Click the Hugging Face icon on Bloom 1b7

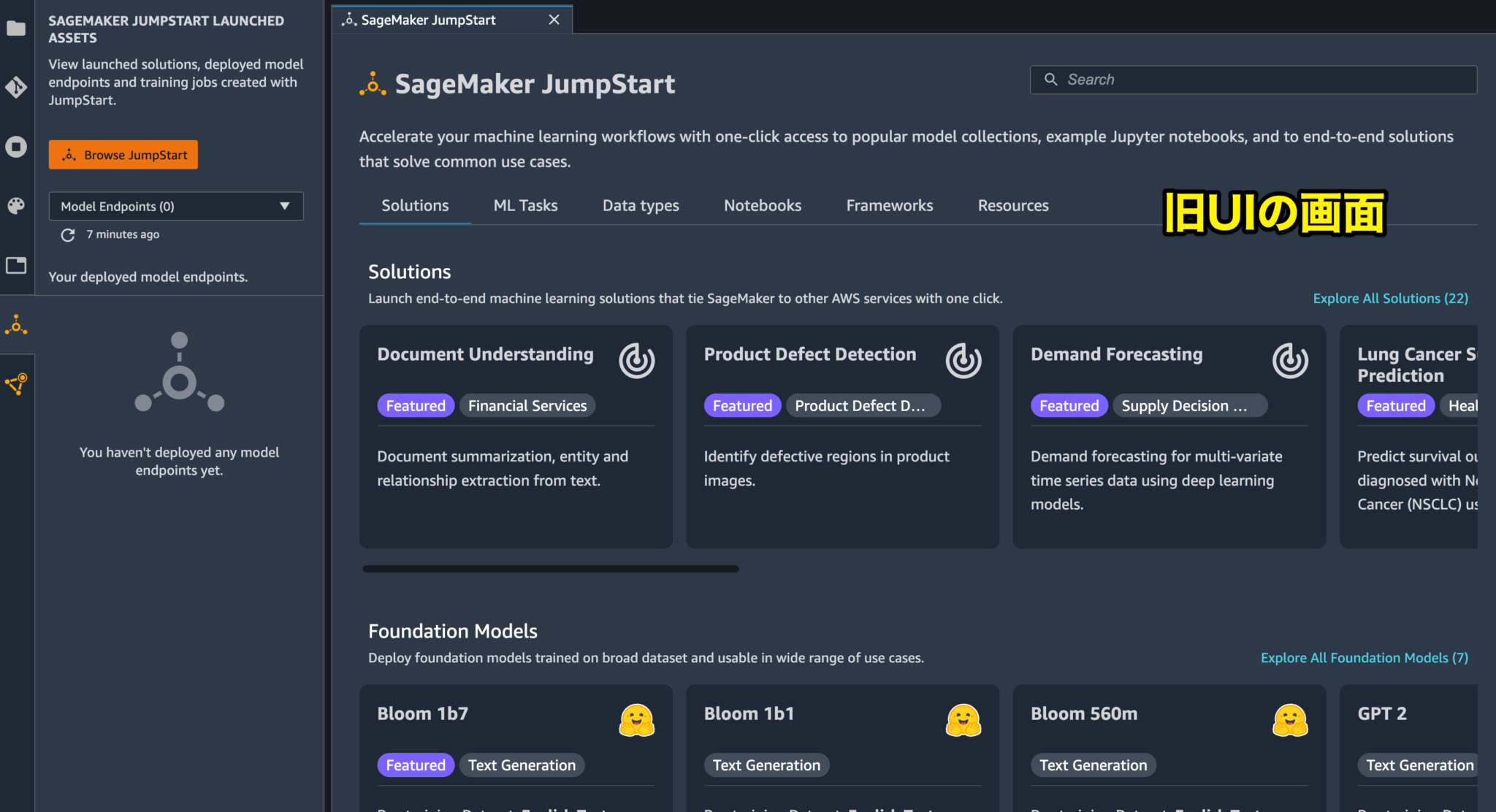636,720
